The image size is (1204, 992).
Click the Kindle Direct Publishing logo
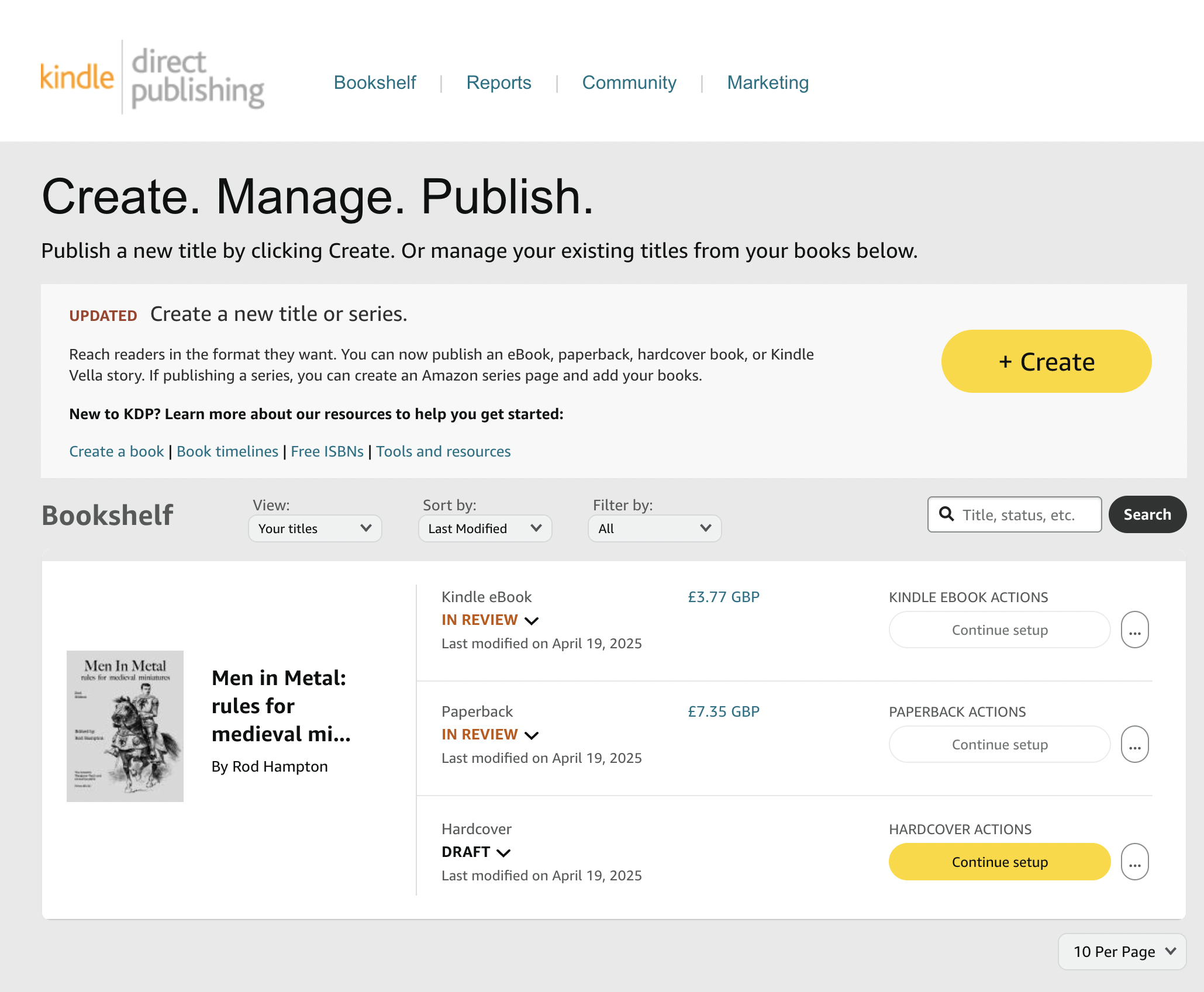coord(152,78)
